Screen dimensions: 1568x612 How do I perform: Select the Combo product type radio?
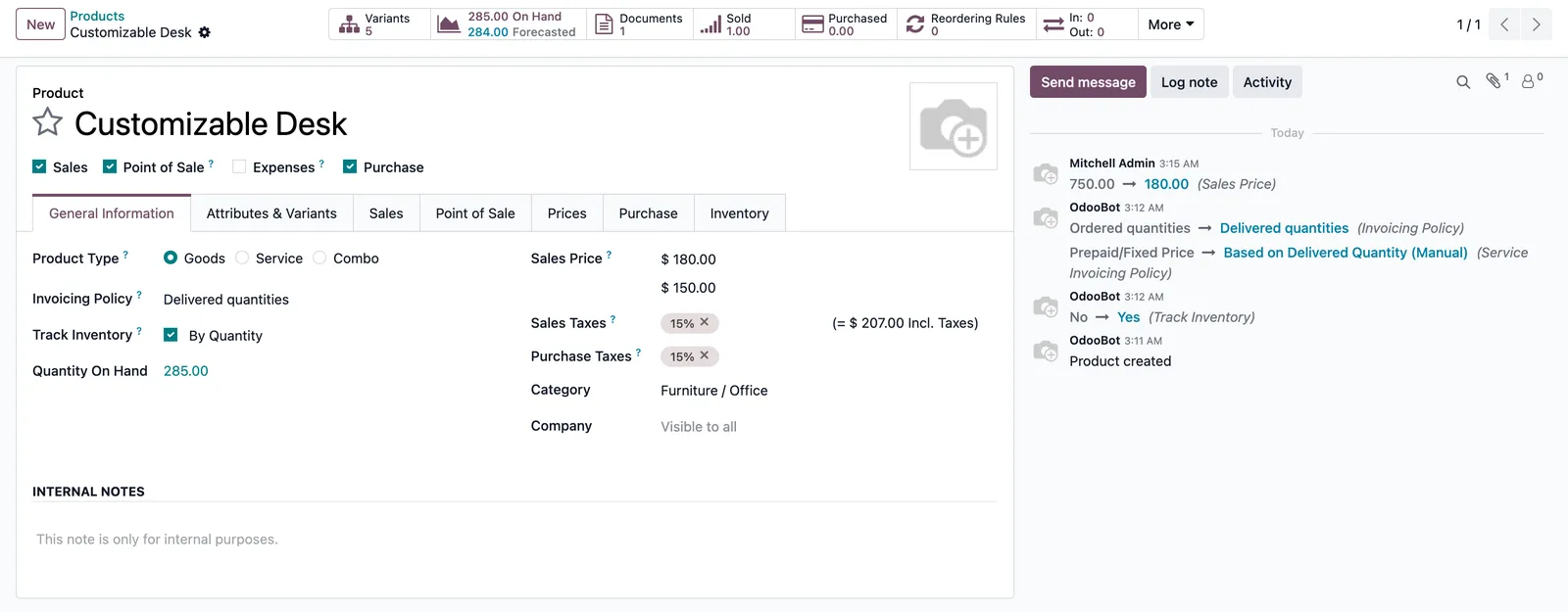(x=319, y=258)
